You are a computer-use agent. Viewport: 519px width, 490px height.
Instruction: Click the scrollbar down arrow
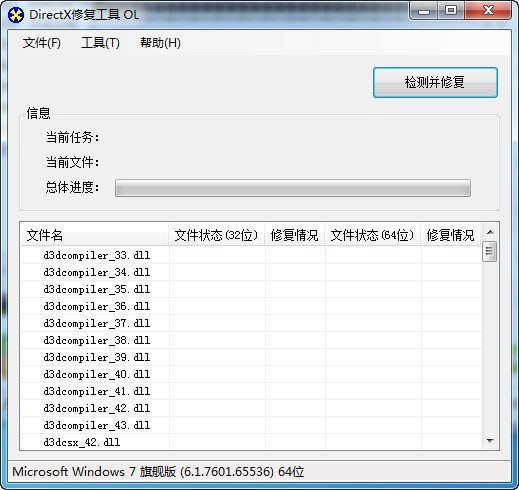(490, 441)
